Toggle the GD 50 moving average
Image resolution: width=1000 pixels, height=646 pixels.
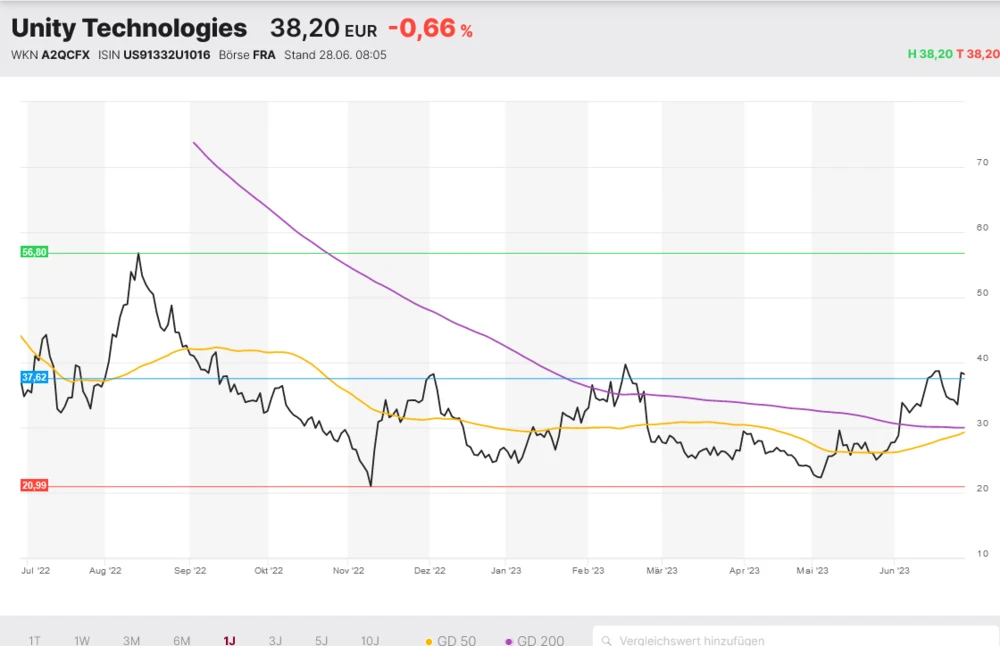coord(450,640)
